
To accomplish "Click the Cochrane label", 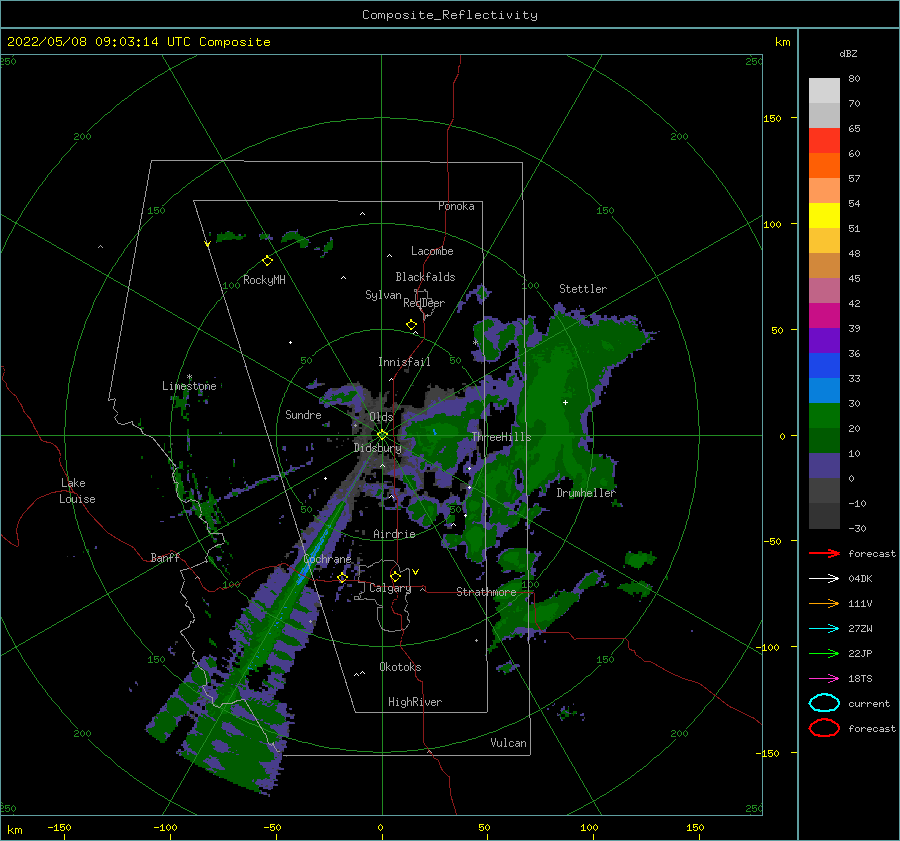I will (327, 559).
